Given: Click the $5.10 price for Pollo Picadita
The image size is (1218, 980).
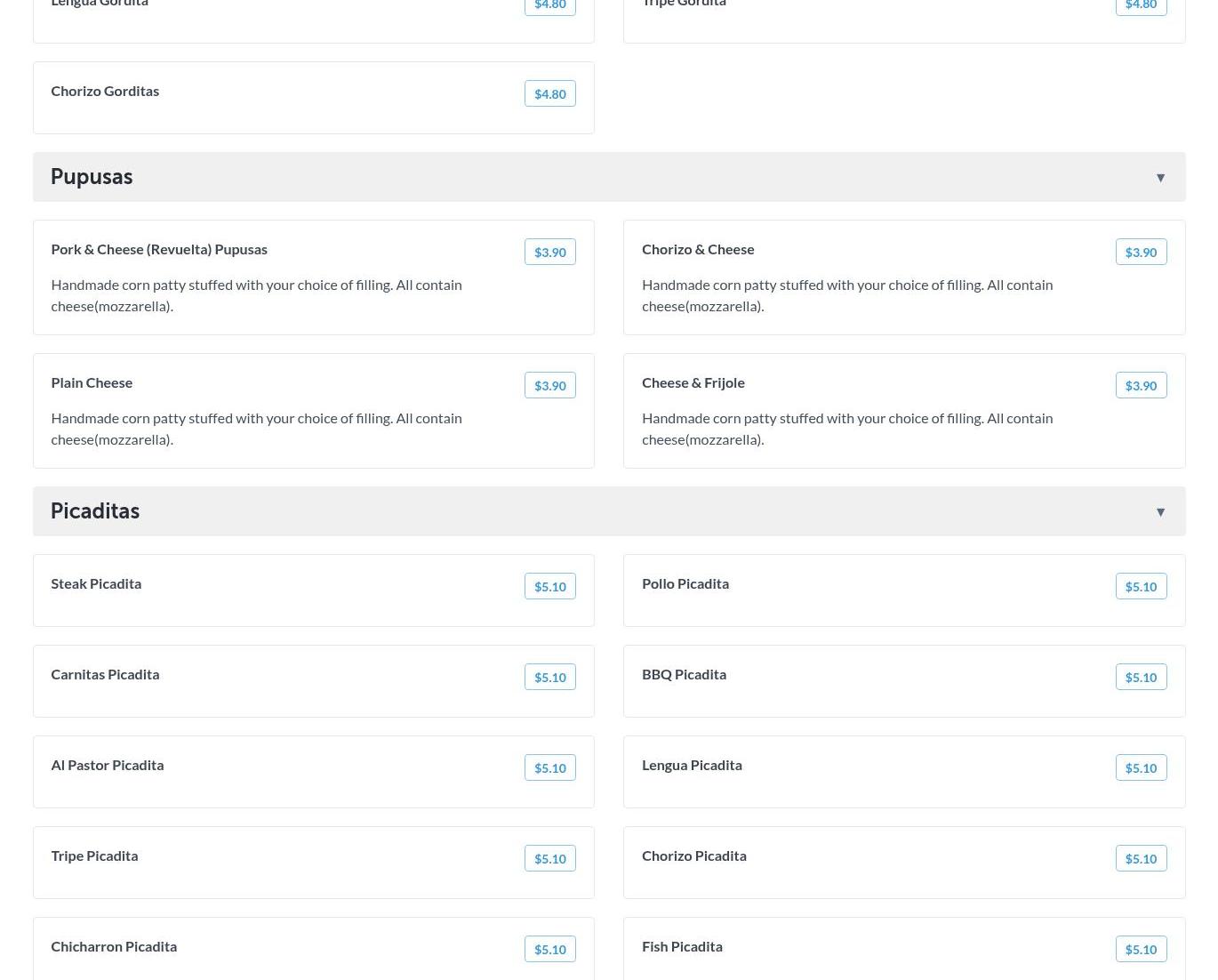Looking at the screenshot, I should tap(1142, 586).
